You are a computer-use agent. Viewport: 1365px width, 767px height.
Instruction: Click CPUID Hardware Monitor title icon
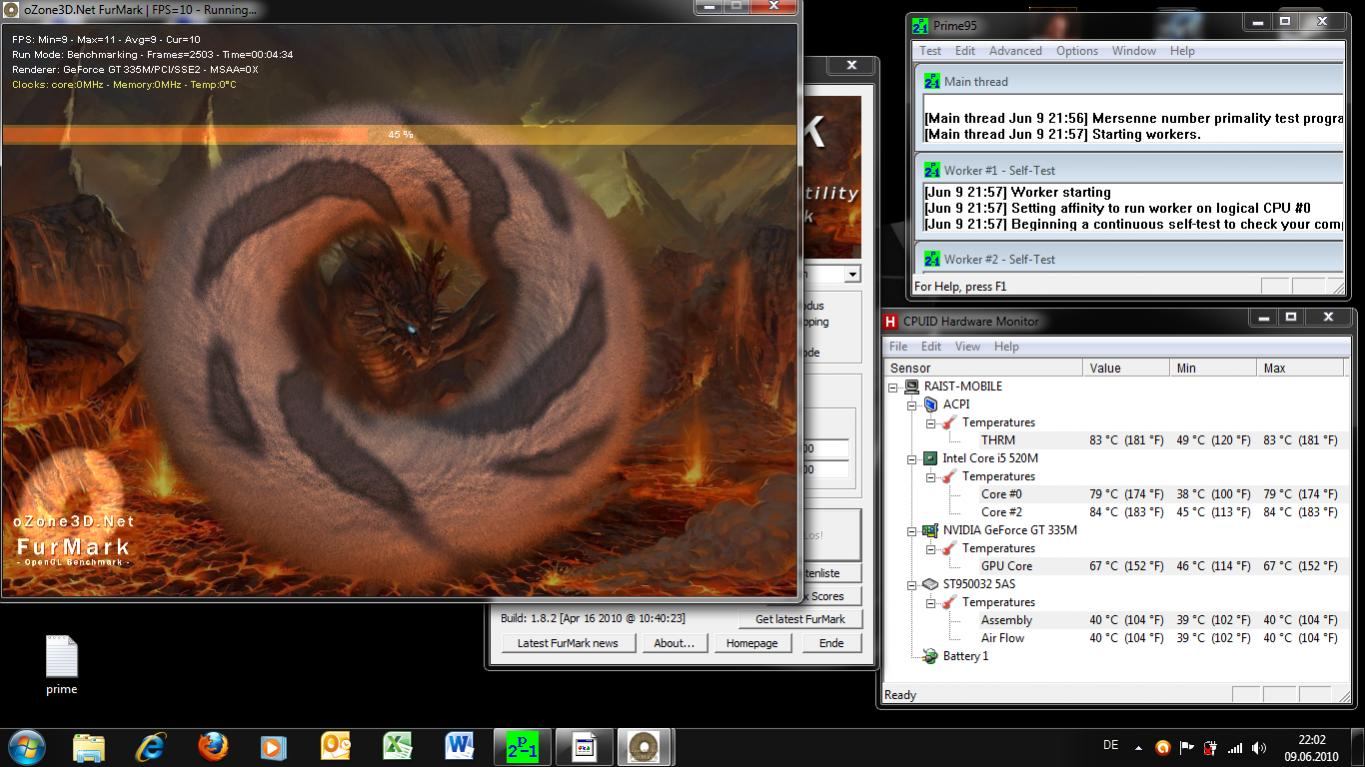[x=890, y=321]
